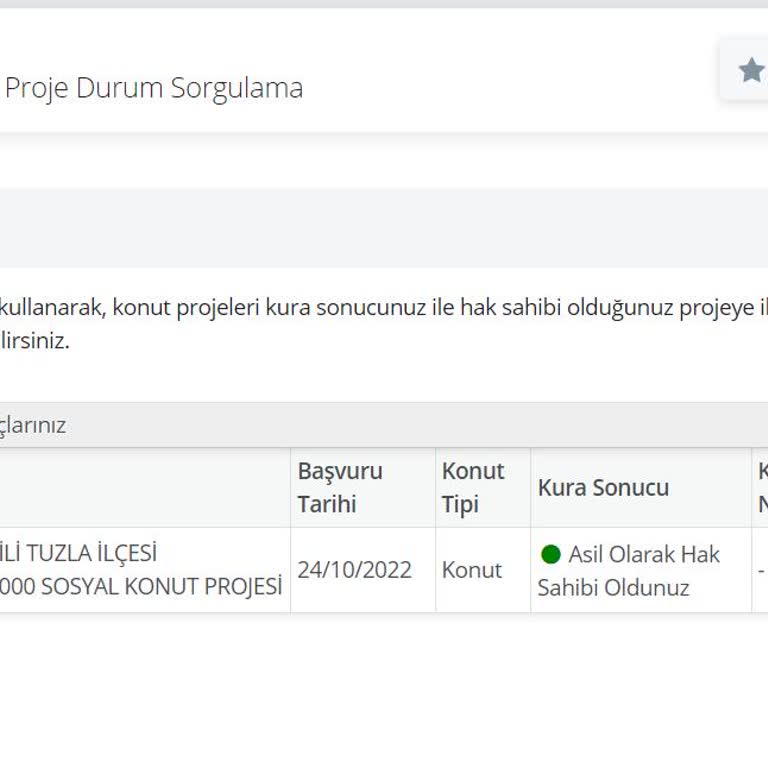Click the star favorite icon
Image resolution: width=768 pixels, height=768 pixels.
coord(751,70)
